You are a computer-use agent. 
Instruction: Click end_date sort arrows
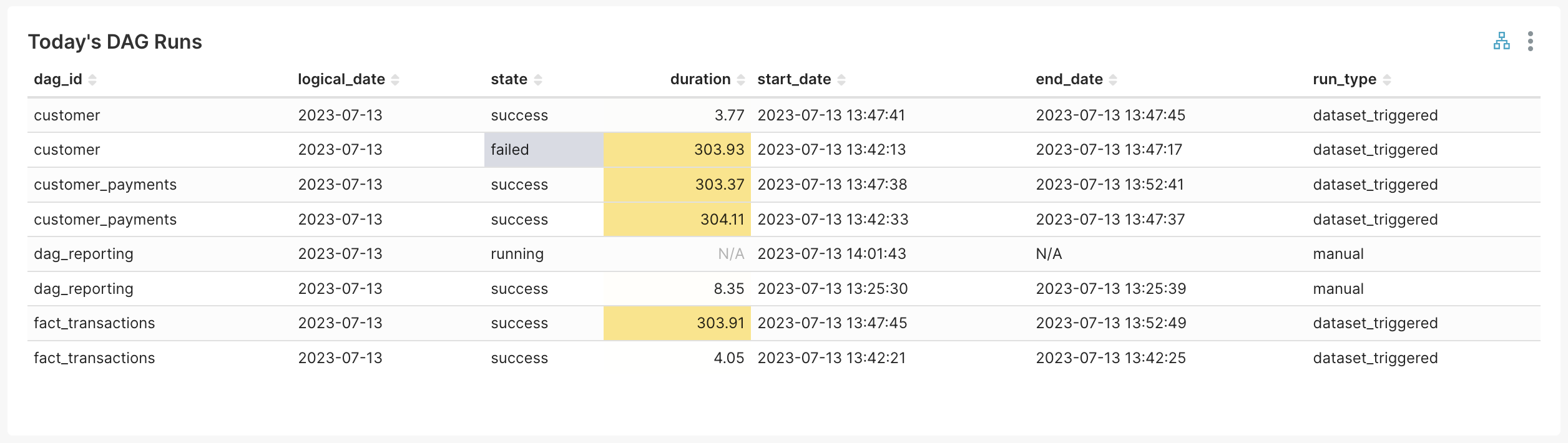[x=1113, y=80]
